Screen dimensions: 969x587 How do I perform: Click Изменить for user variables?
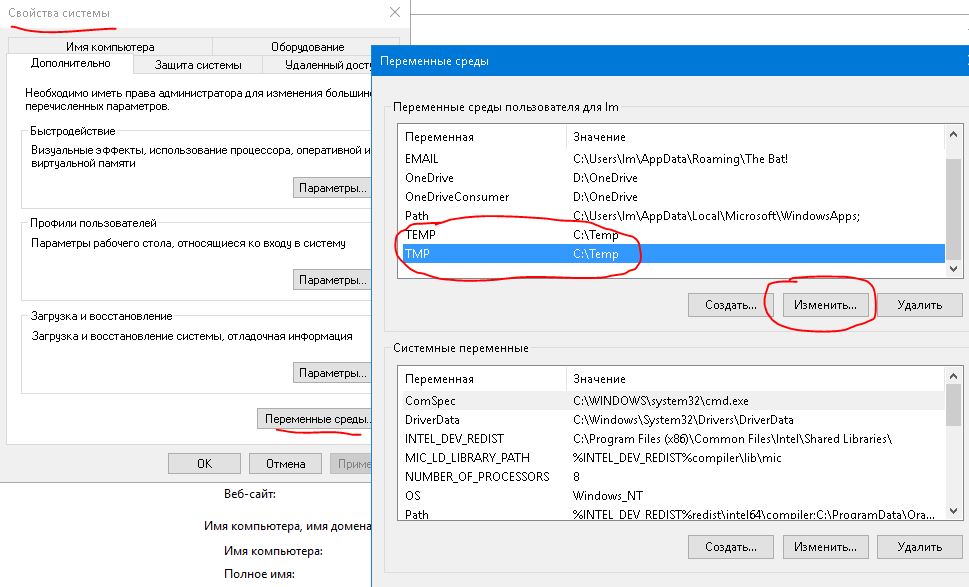[825, 305]
